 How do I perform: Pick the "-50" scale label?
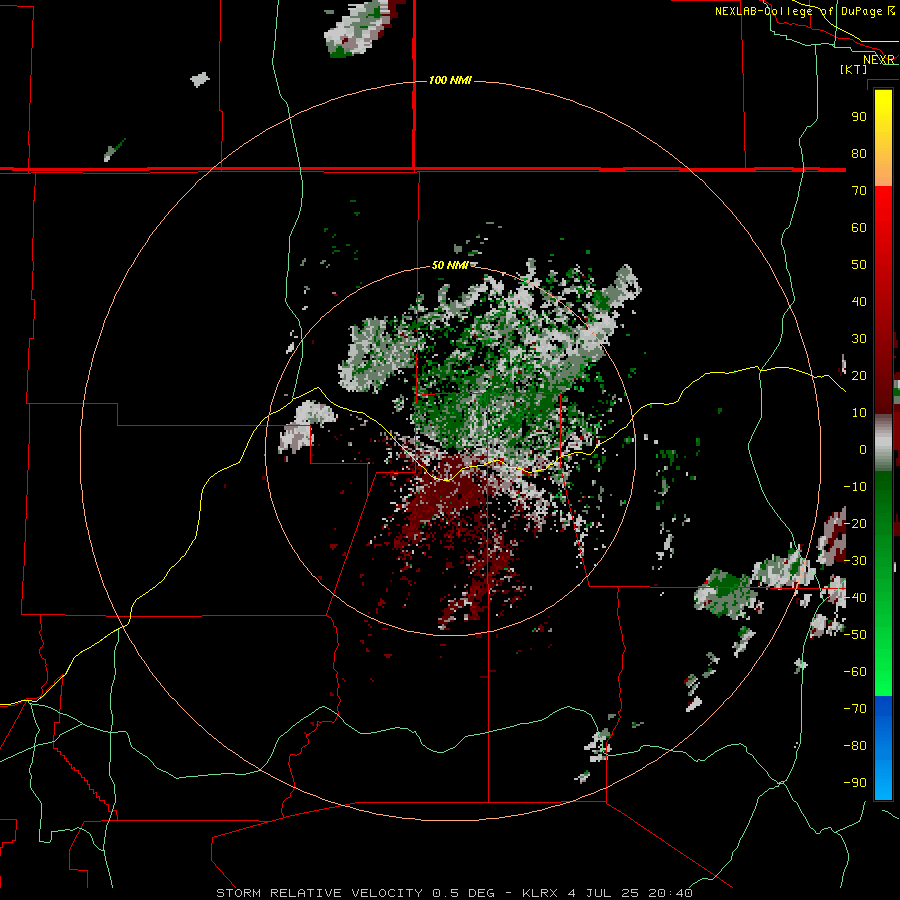[855, 635]
